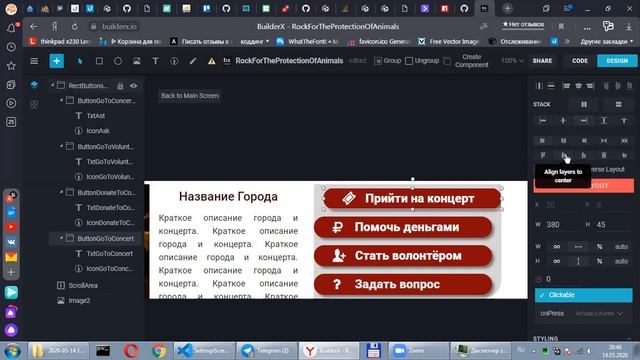The height and width of the screenshot is (360, 640).
Task: Switch to the CODE tab
Action: (x=580, y=61)
